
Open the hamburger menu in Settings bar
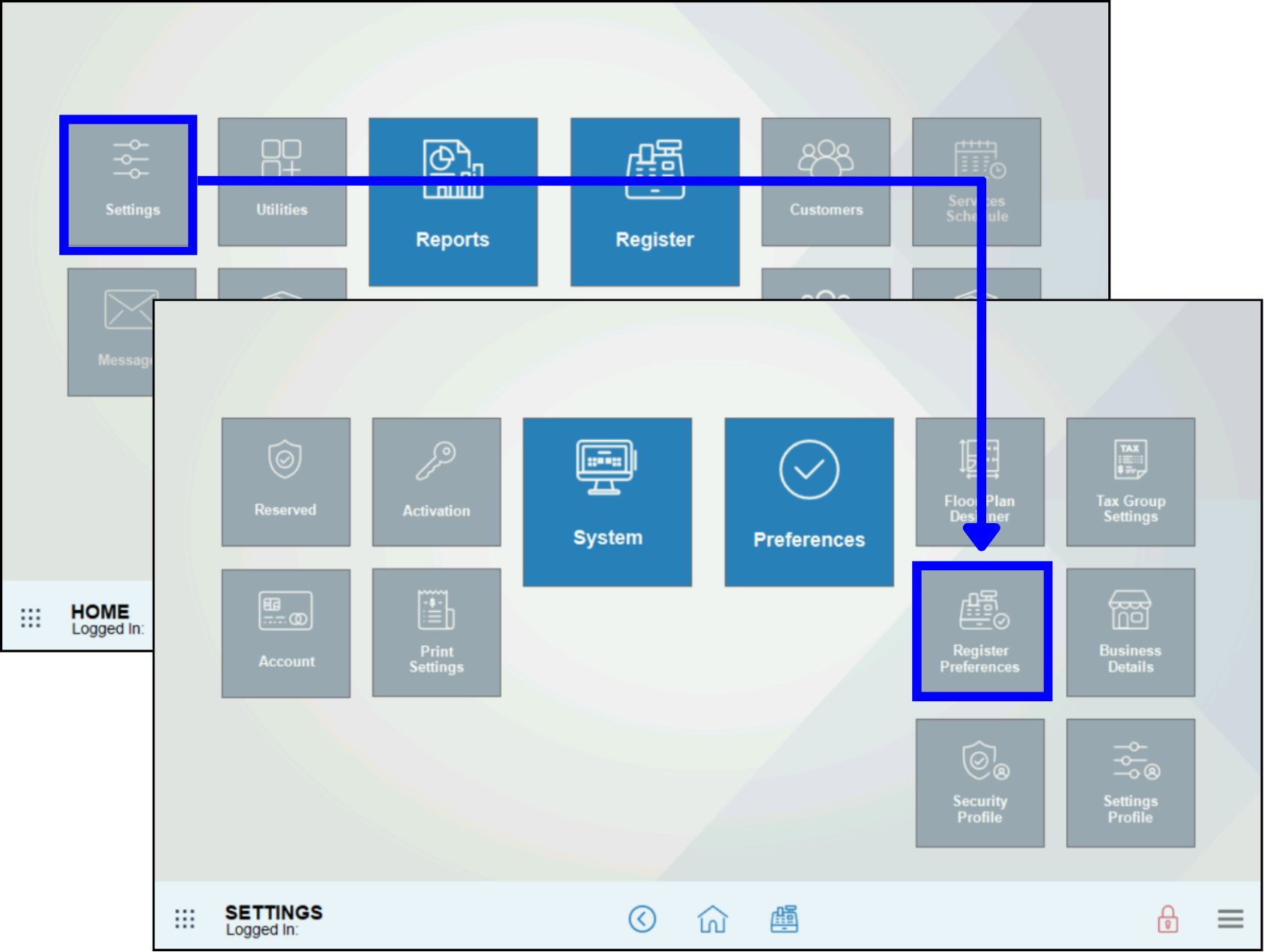tap(1230, 918)
